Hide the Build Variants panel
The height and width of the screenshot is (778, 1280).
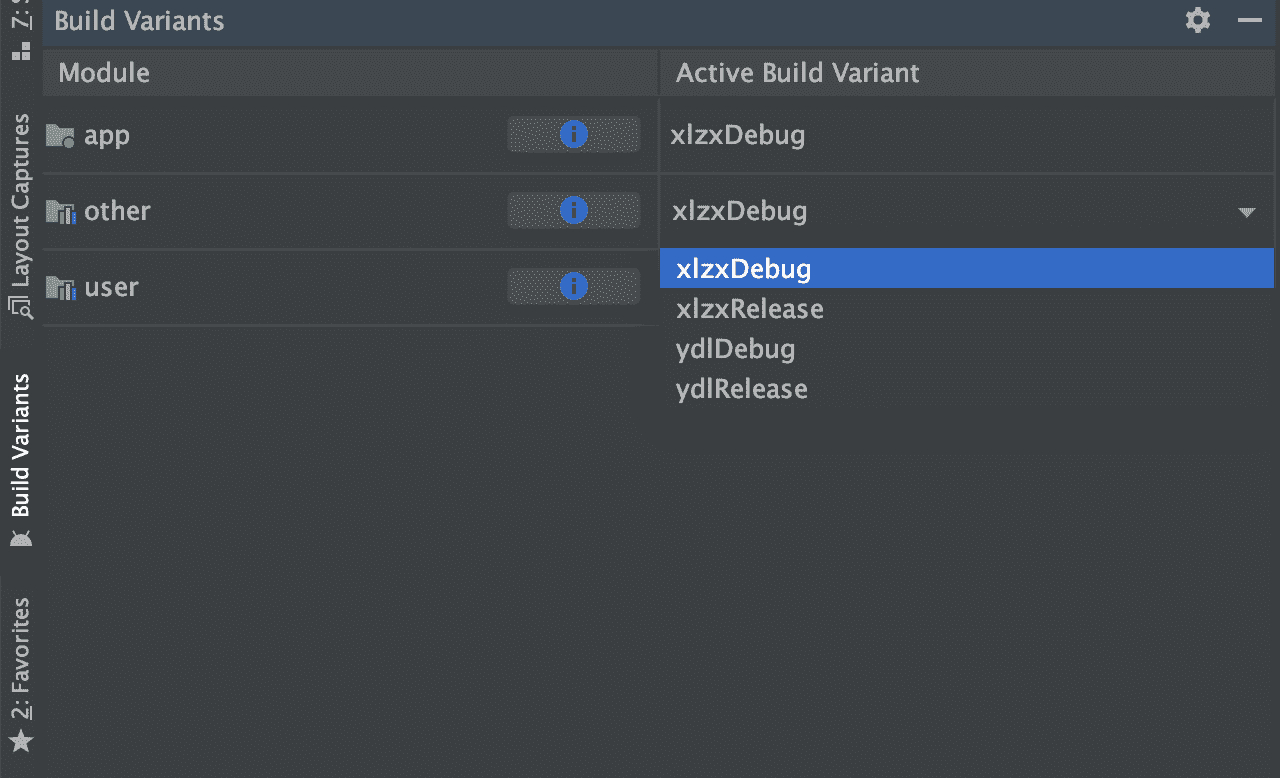pos(1249,20)
